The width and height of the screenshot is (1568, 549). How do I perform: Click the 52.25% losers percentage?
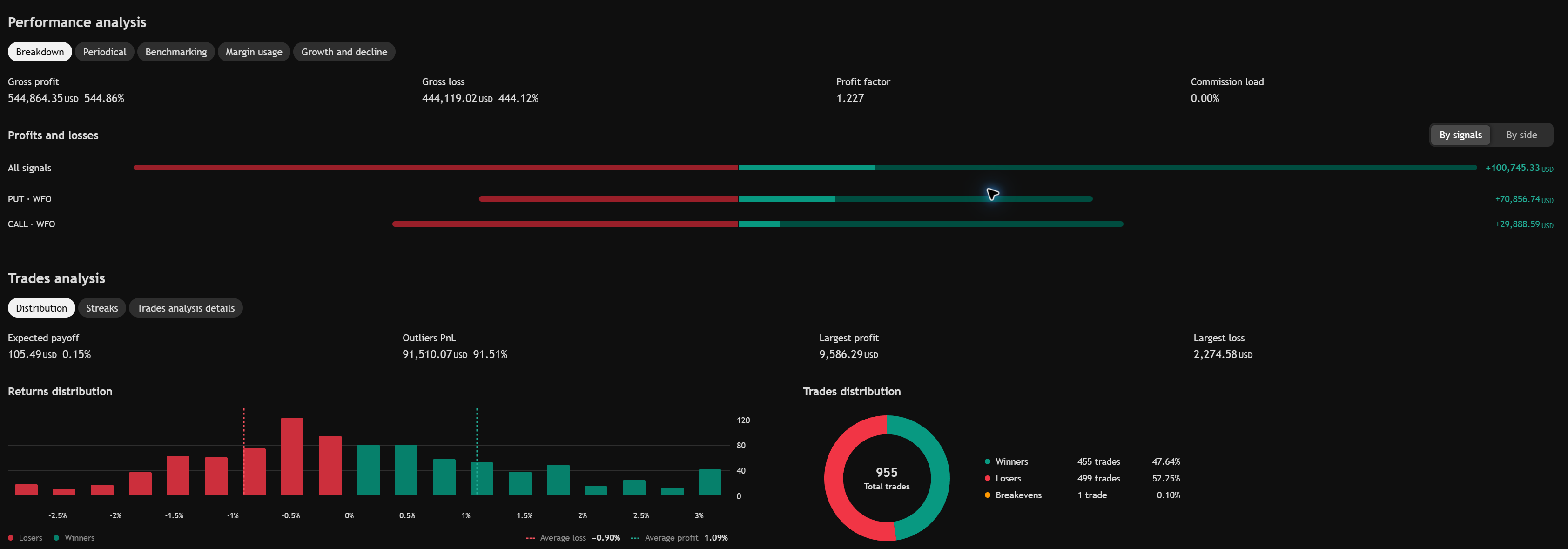(1166, 478)
